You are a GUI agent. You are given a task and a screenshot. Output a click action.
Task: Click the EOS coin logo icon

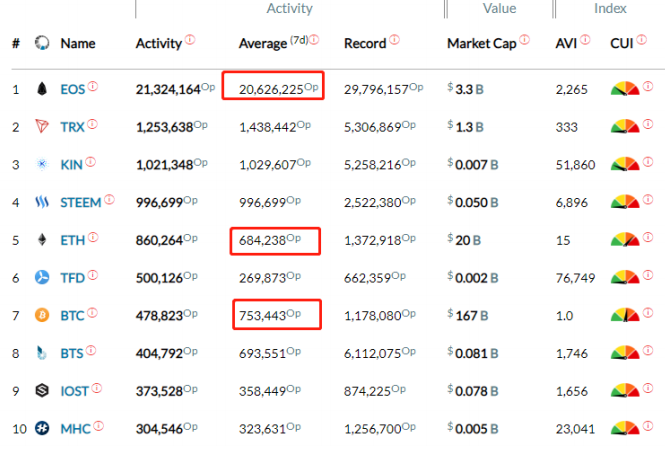[42, 89]
